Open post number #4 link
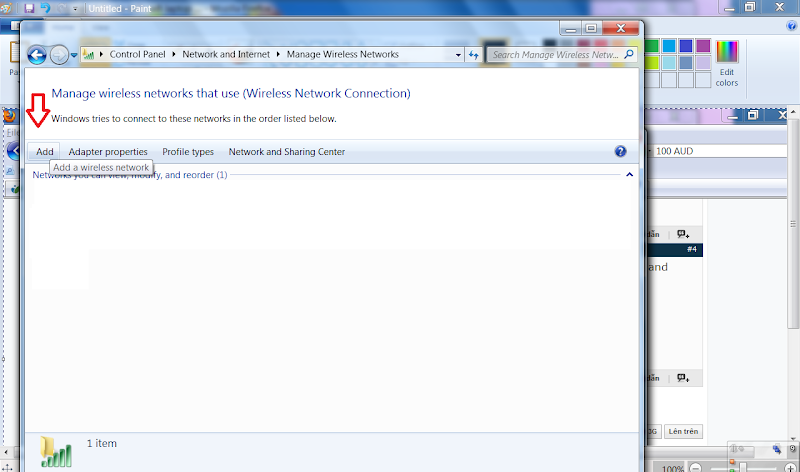This screenshot has height=472, width=800. [691, 250]
